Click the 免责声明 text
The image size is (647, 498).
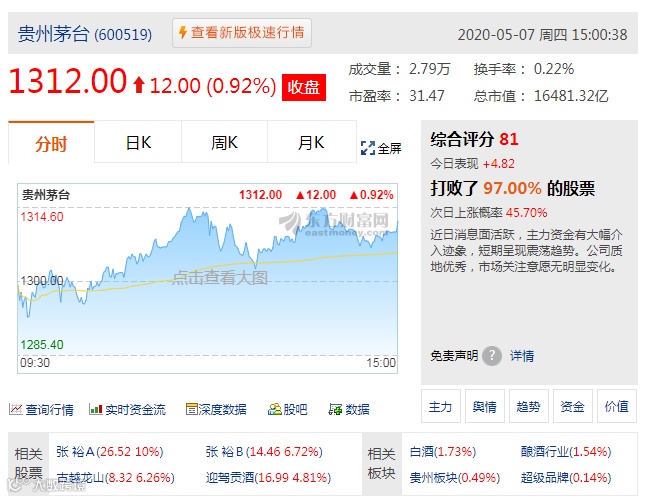point(454,356)
